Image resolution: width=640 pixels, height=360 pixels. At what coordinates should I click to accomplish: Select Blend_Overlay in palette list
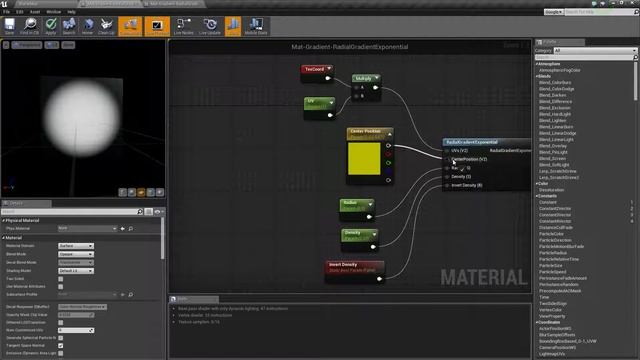(x=553, y=146)
